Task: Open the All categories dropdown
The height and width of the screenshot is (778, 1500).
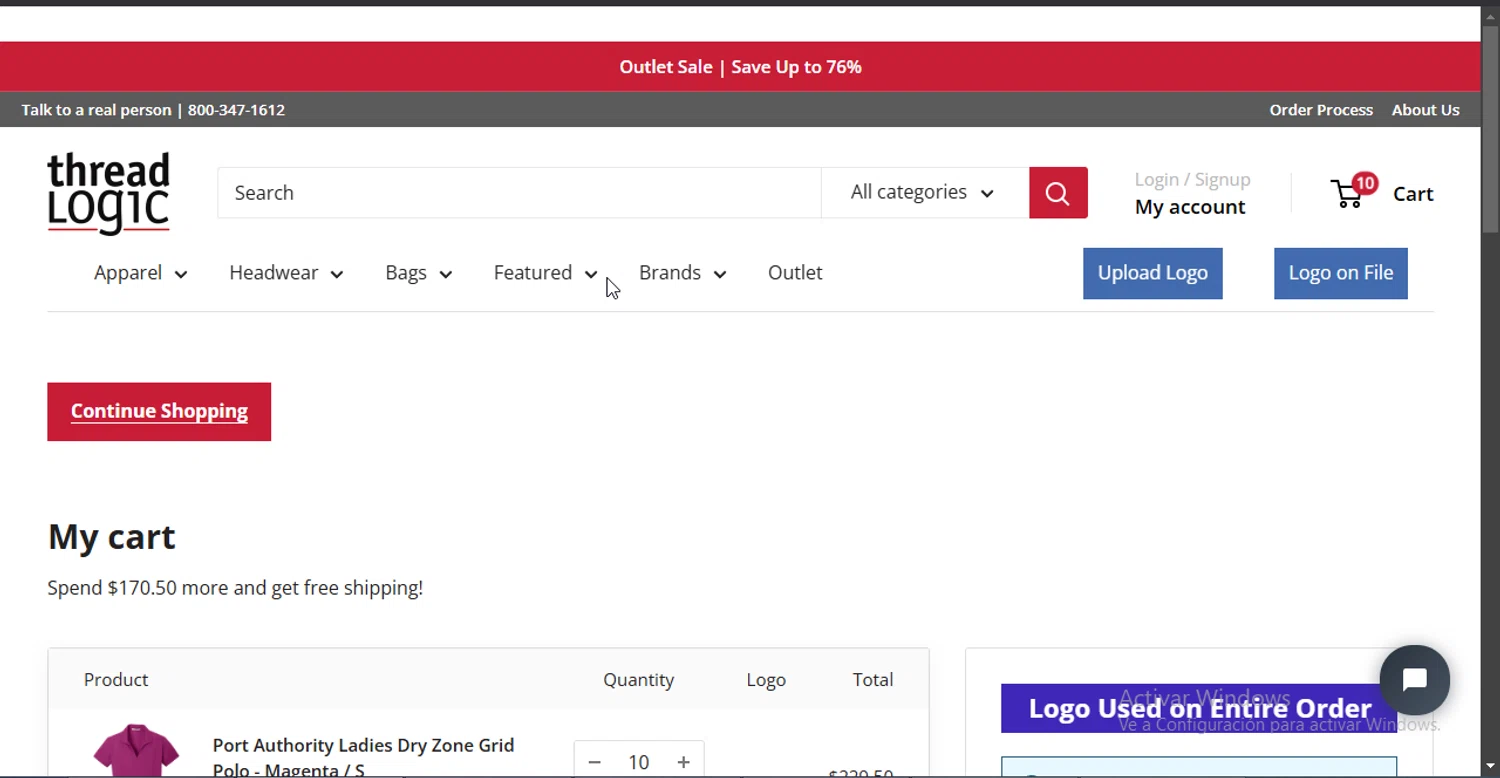Action: tap(924, 192)
